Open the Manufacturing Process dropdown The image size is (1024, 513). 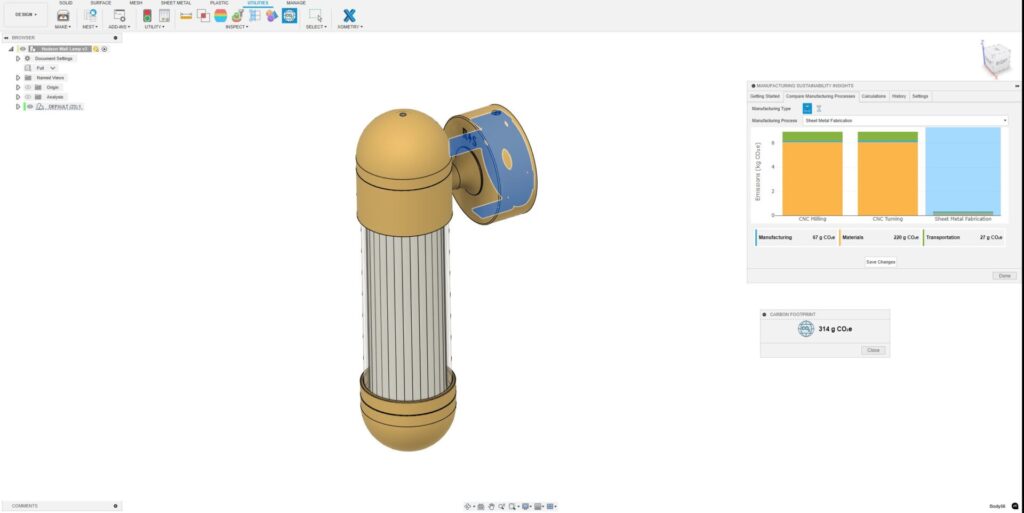pos(906,121)
